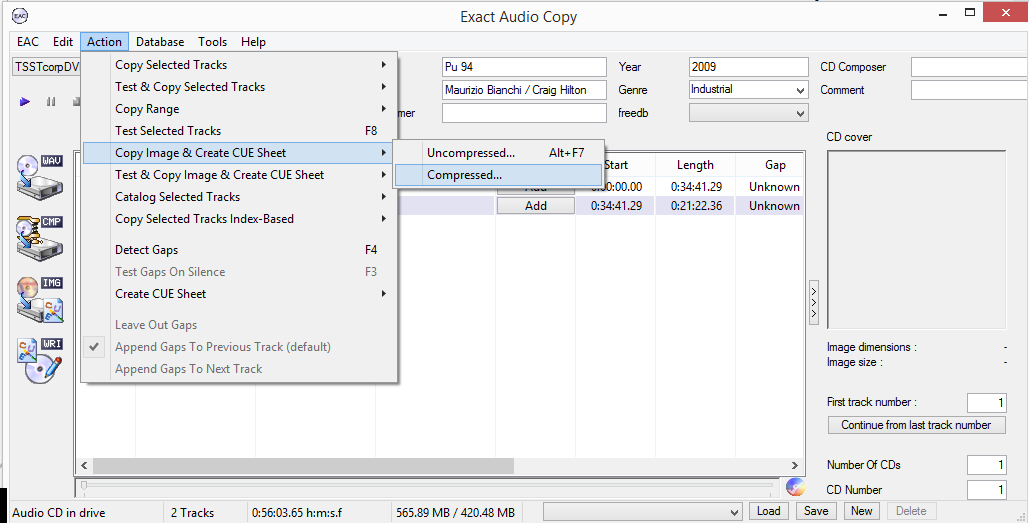Open the Help menu
The image size is (1029, 523).
coord(253,42)
